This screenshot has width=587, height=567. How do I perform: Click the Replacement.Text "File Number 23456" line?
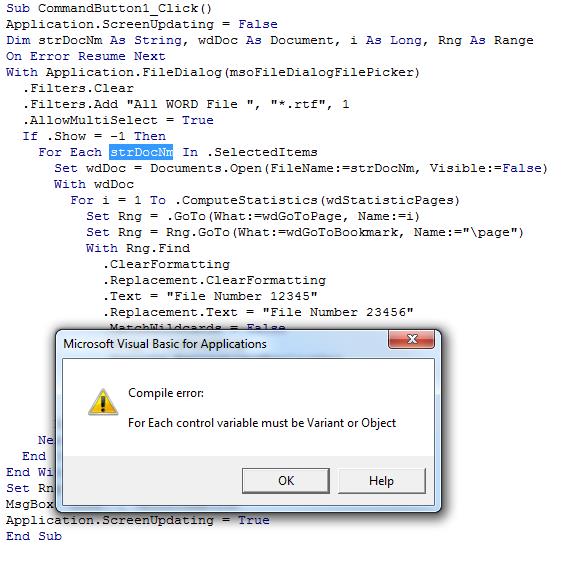click(x=258, y=312)
